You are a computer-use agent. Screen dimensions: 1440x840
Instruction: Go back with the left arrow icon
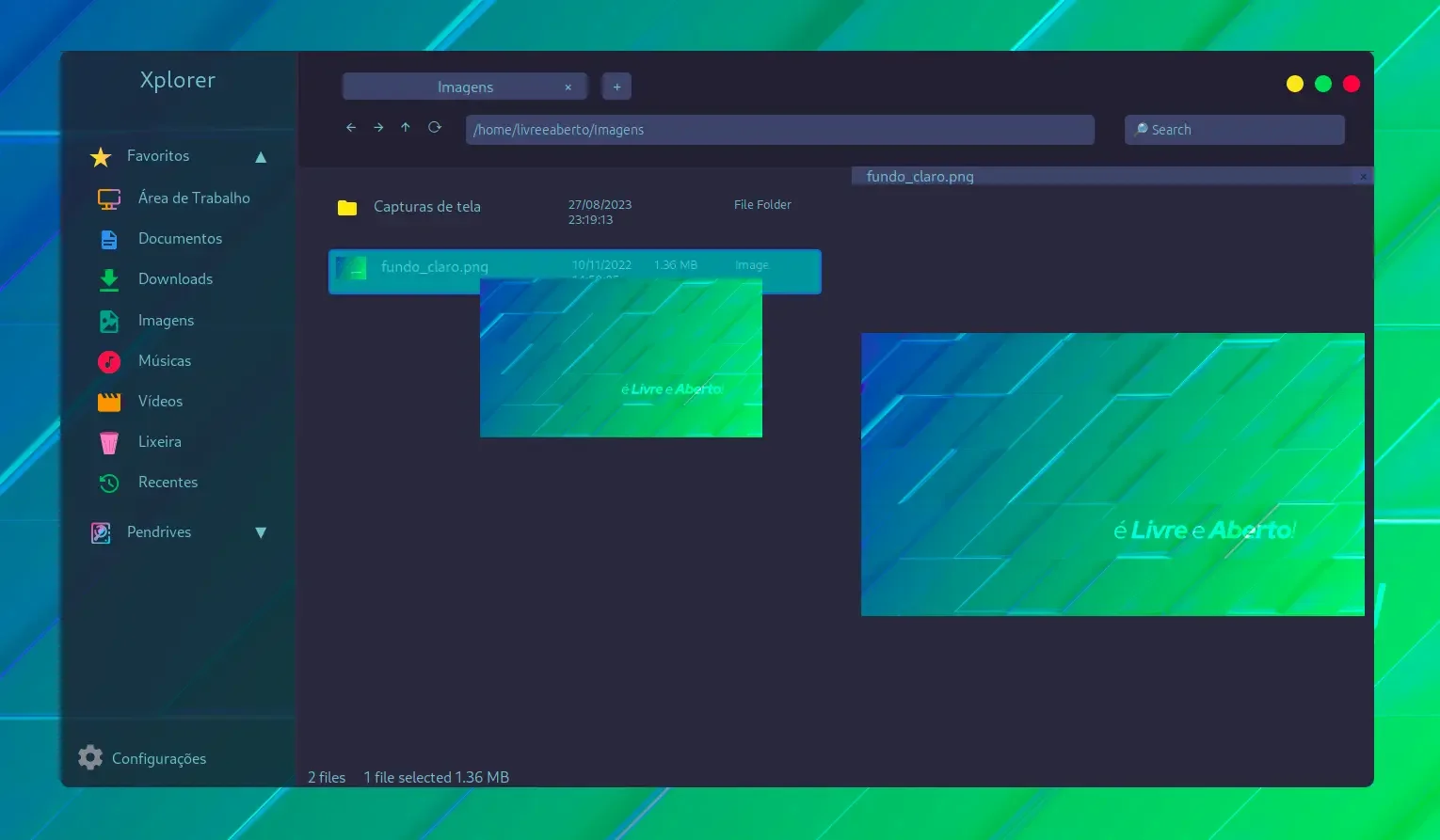pos(351,128)
